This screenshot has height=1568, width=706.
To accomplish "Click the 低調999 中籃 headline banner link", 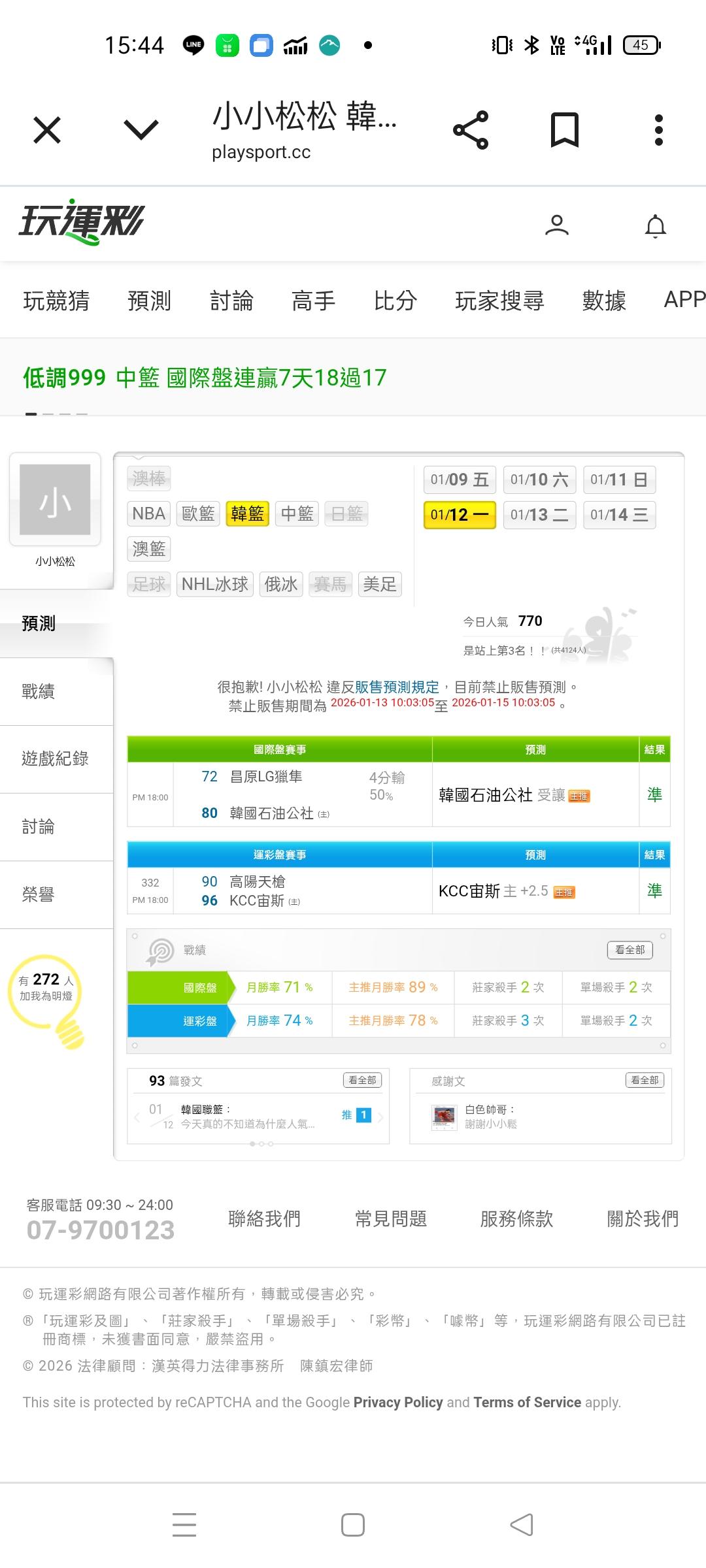I will [x=205, y=378].
